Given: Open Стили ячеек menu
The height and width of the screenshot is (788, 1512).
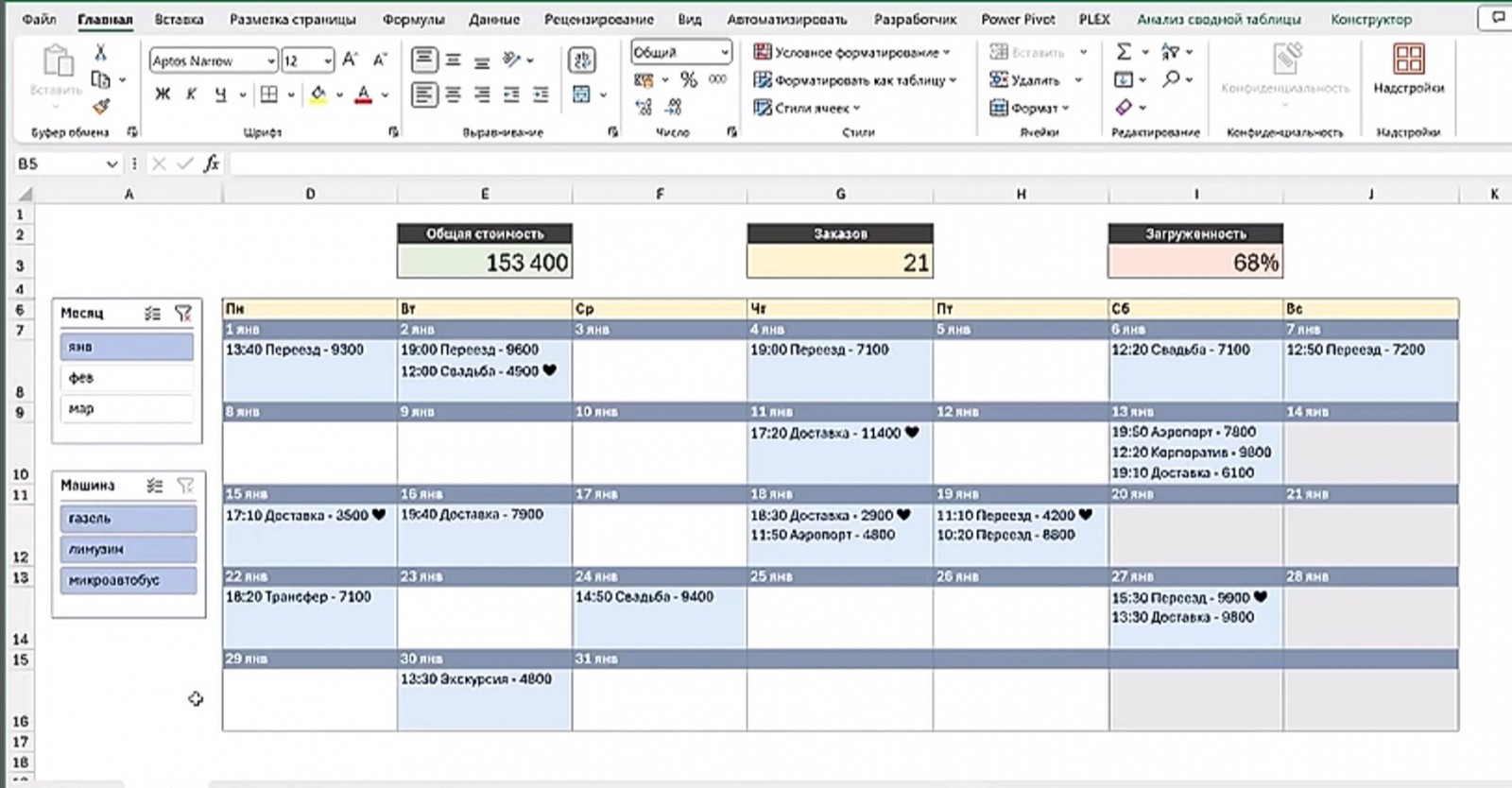Looking at the screenshot, I should (x=807, y=108).
